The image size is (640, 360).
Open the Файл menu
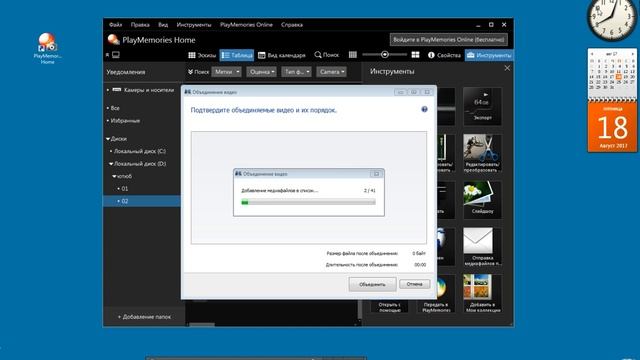coord(116,25)
